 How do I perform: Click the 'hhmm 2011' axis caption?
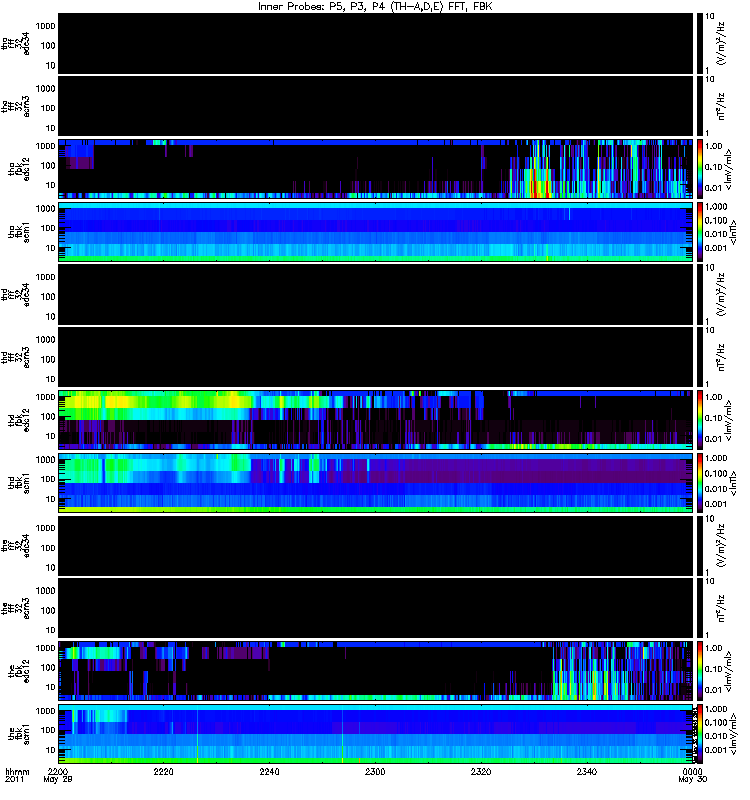(17, 776)
